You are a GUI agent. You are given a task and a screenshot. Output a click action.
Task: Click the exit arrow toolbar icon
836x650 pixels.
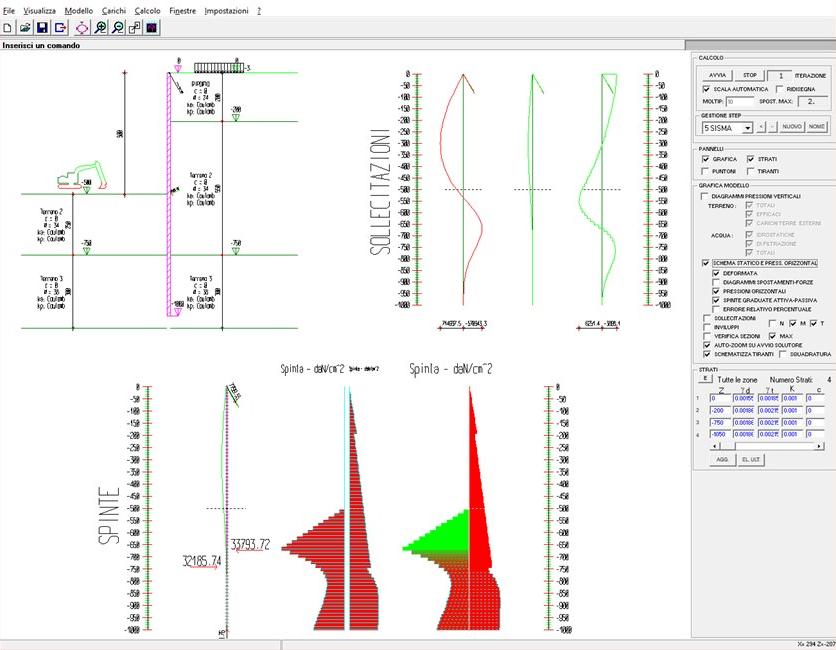[61, 28]
